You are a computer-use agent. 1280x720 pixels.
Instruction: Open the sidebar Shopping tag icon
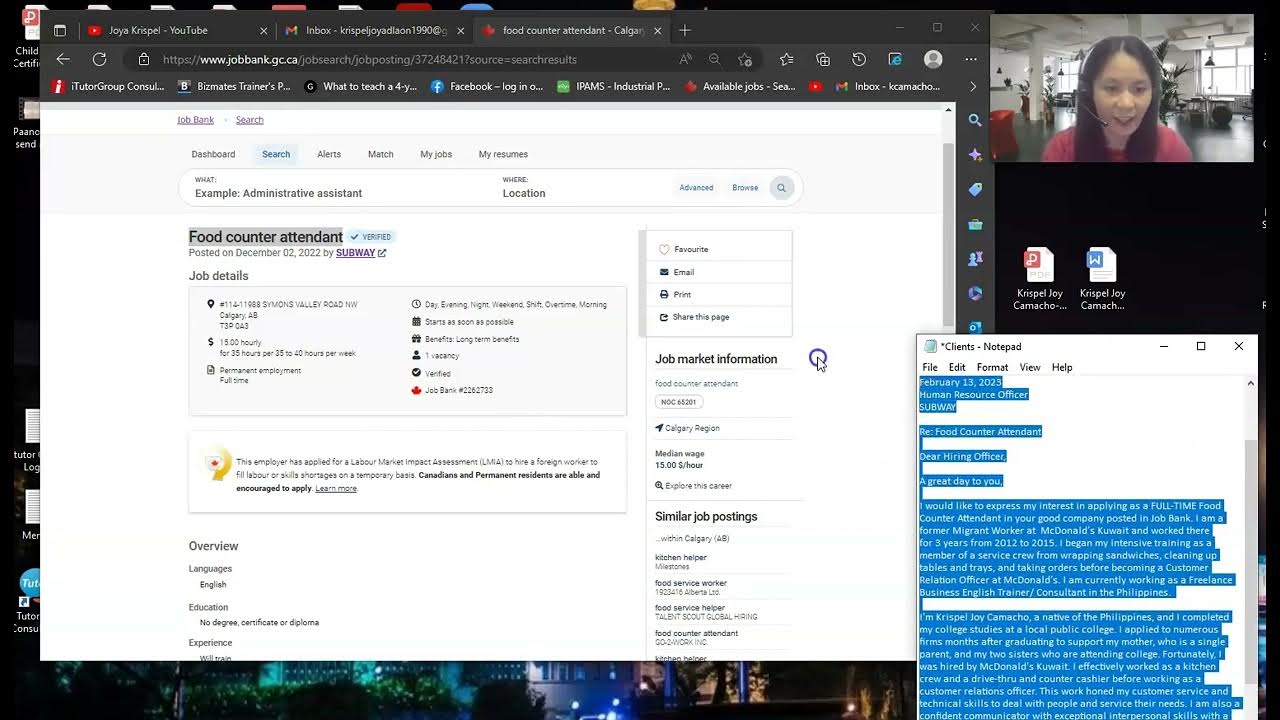click(x=975, y=189)
